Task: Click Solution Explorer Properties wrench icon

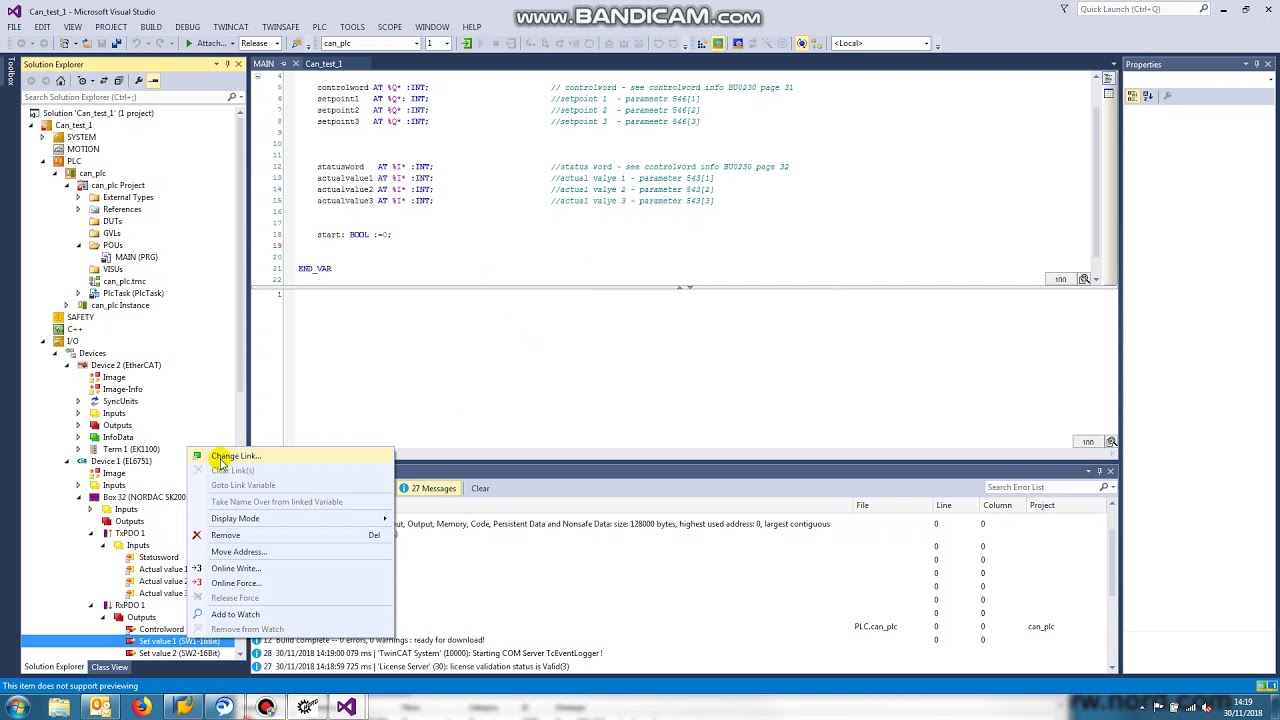Action: [x=138, y=81]
